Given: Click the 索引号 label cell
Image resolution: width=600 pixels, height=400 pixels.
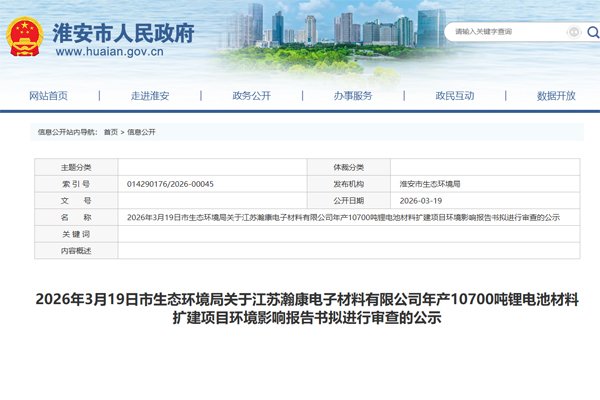Looking at the screenshot, I should [76, 184].
